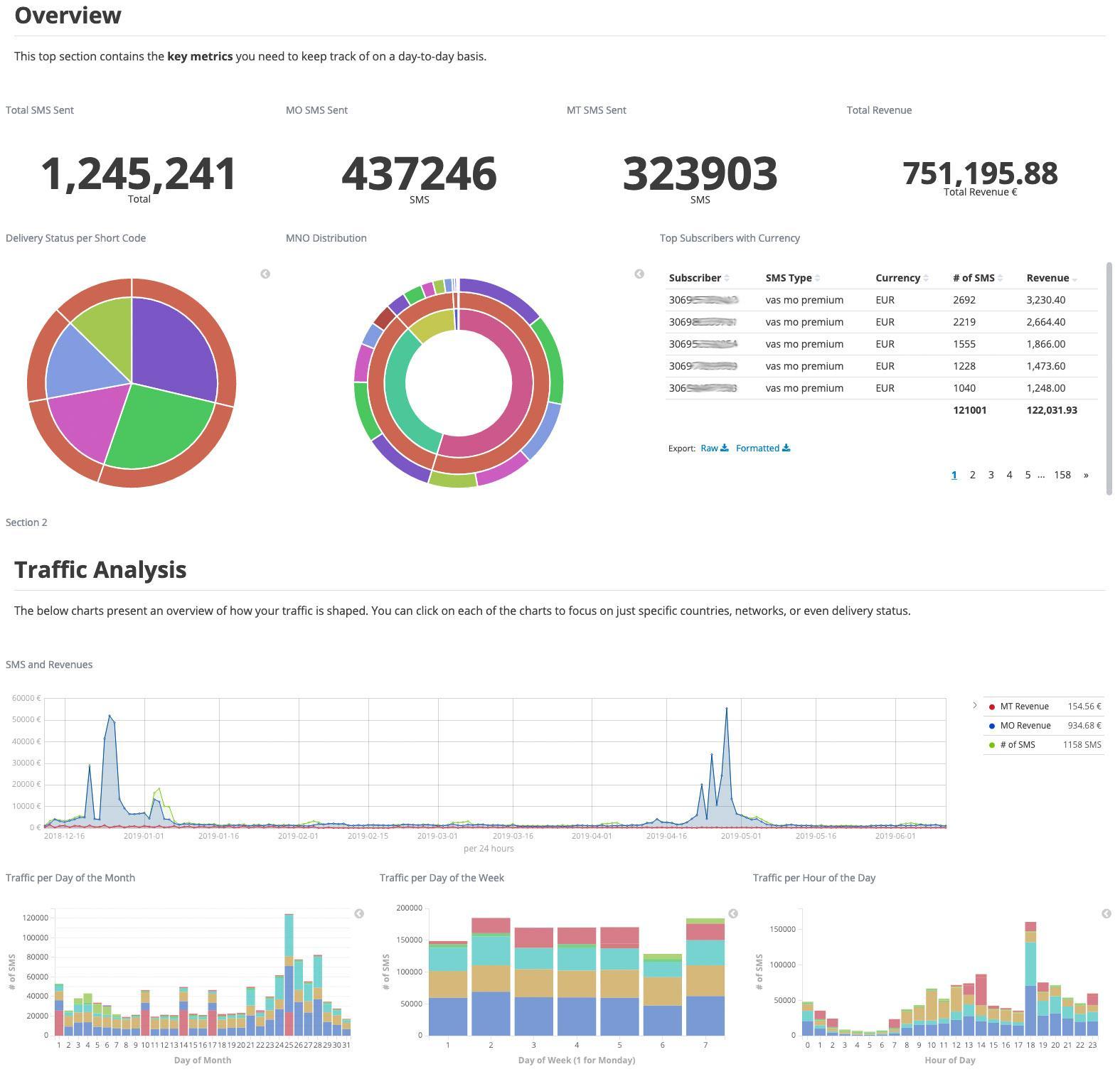This screenshot has width=1120, height=1079.
Task: Click revenue value 2,664.40
Action: tap(1045, 322)
